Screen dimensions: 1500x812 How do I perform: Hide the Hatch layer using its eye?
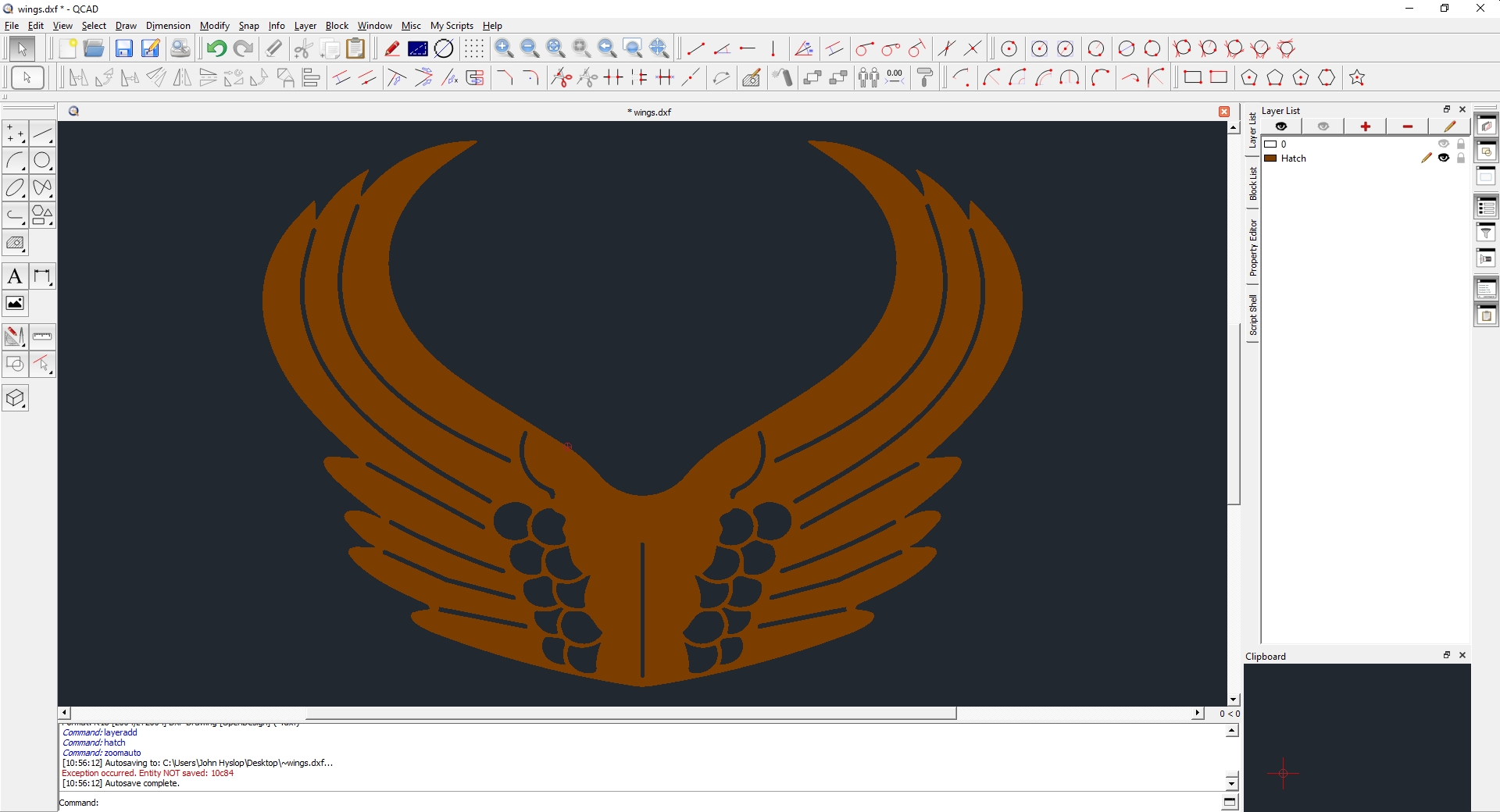[x=1444, y=158]
